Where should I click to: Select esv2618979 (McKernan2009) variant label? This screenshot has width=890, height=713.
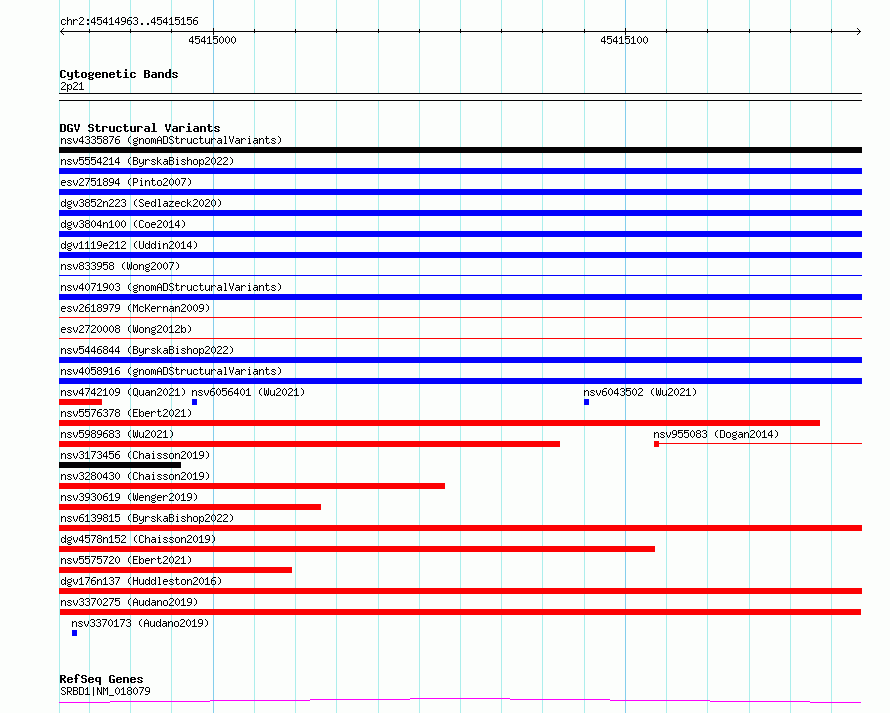(135, 308)
